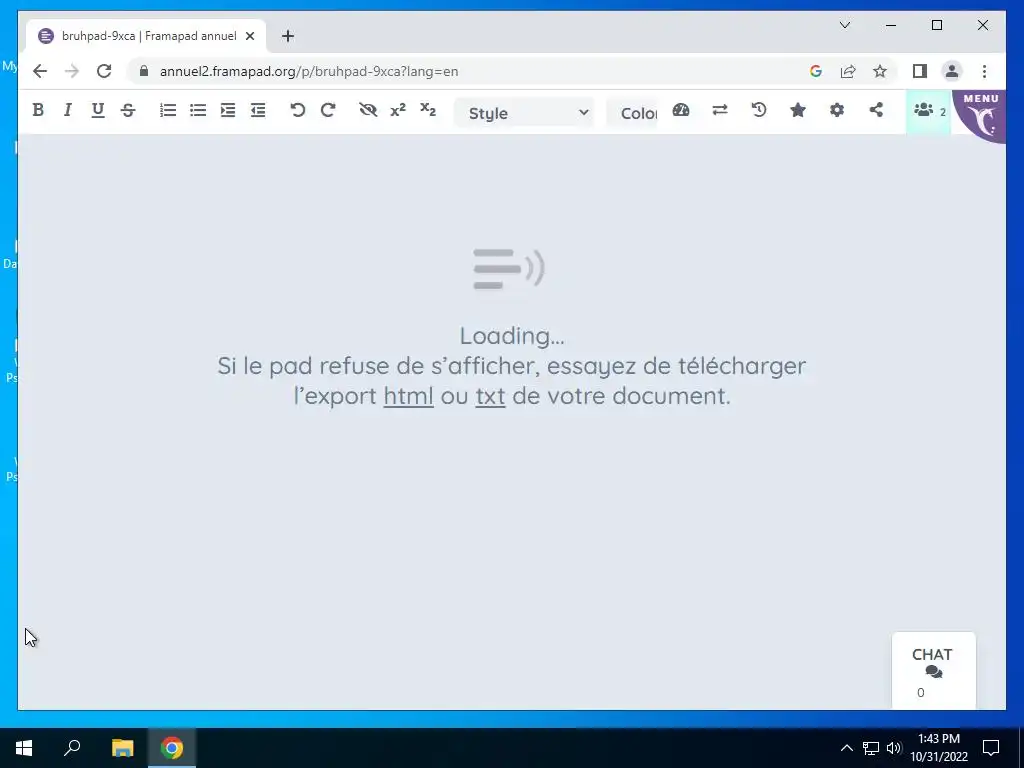View site information lock icon
The image size is (1024, 768).
coord(144,71)
